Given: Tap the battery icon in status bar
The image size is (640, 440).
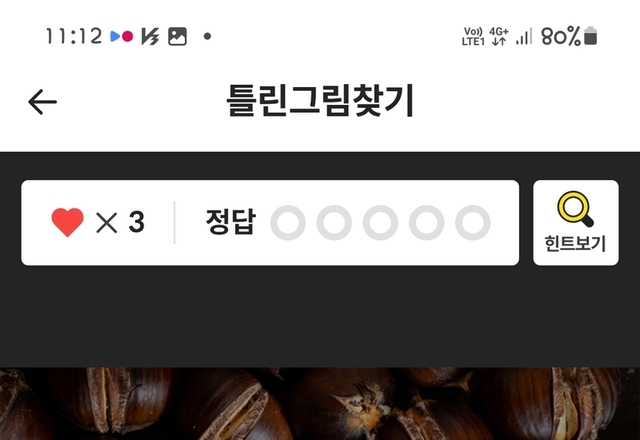Looking at the screenshot, I should 591,36.
